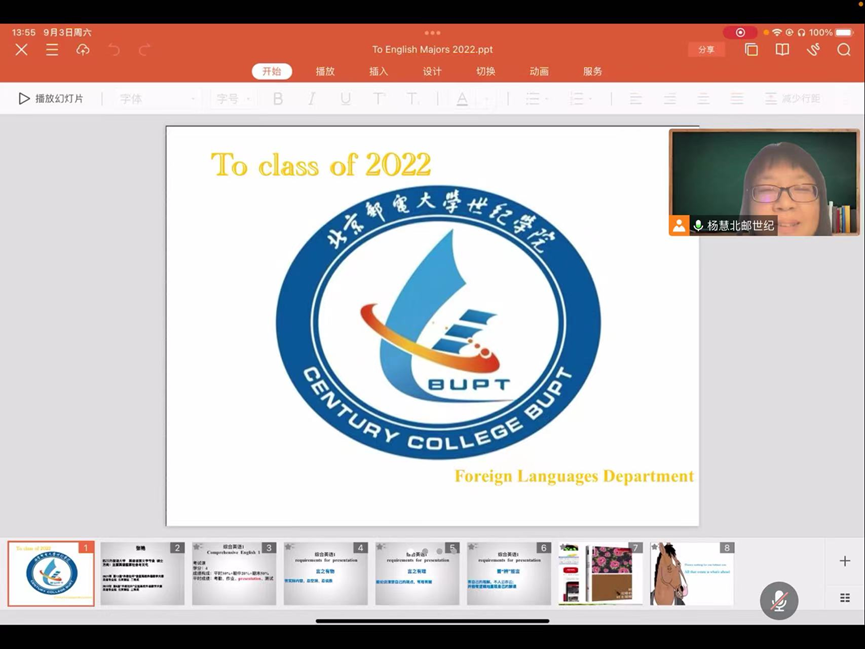Undo the last action
Screen dimensions: 865x649
coord(114,50)
